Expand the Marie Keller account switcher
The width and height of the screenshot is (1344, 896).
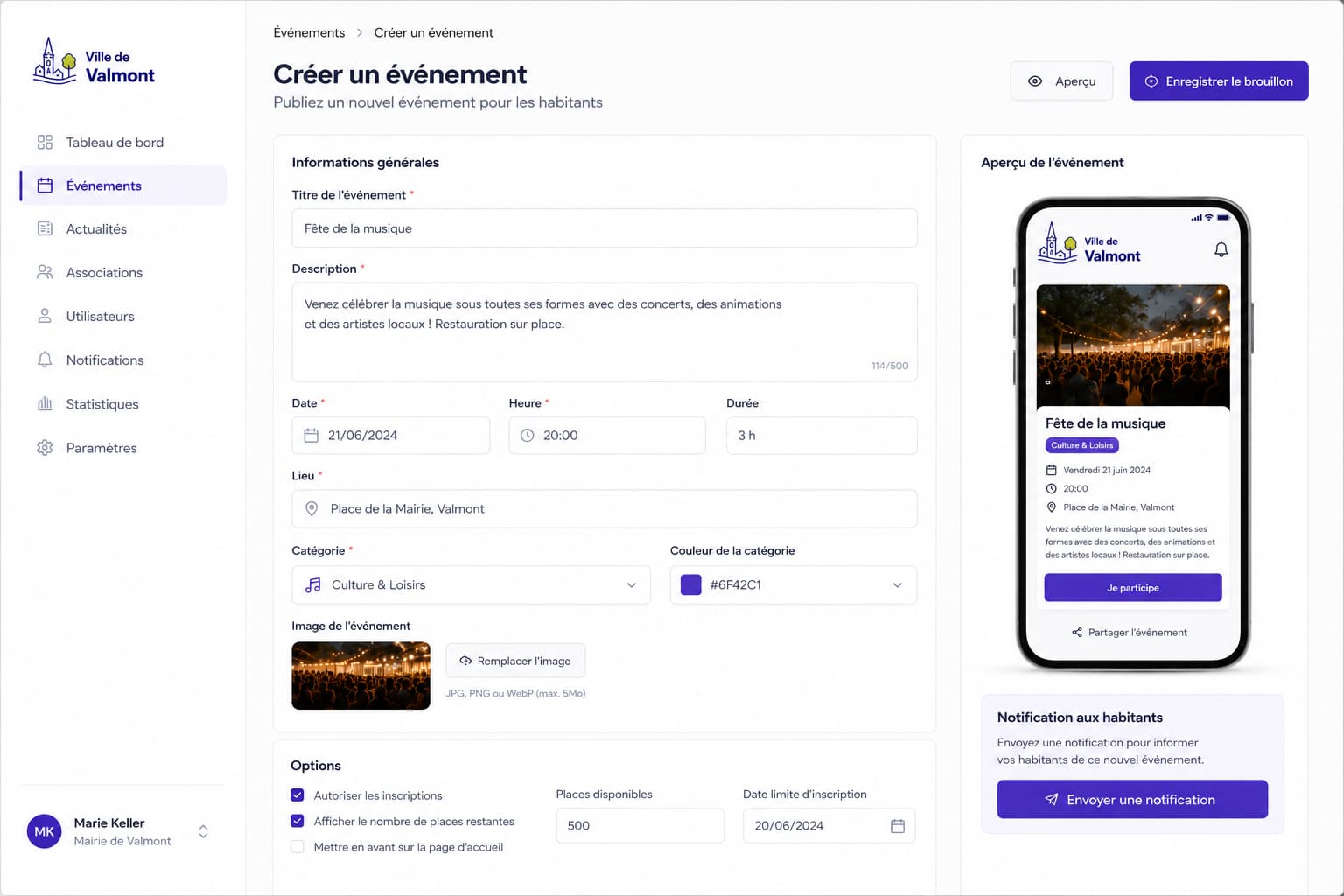coord(203,831)
